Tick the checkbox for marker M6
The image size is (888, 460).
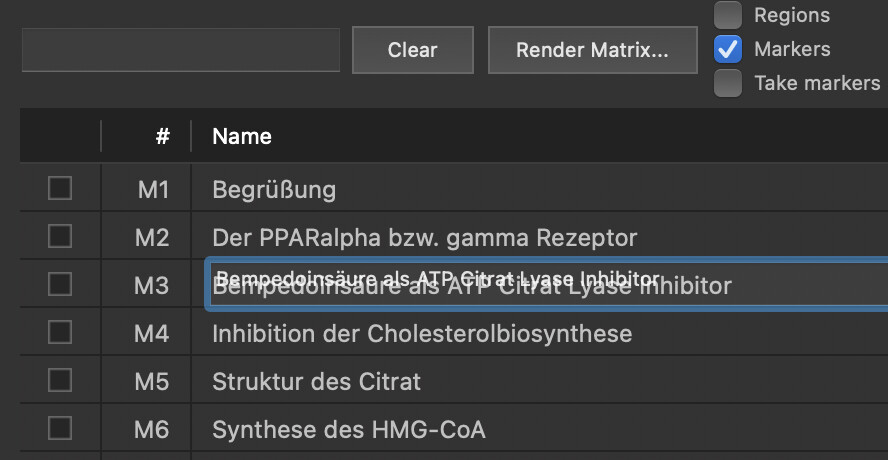point(60,428)
